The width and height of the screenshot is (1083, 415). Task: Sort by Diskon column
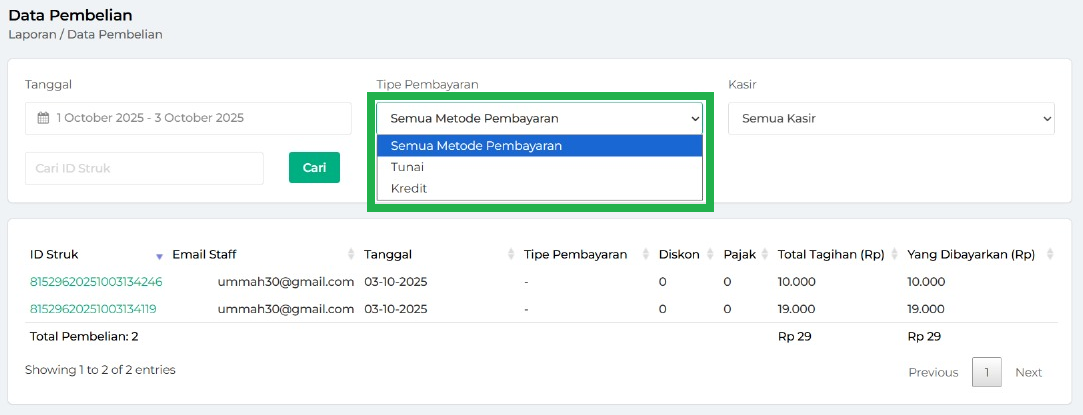pyautogui.click(x=710, y=255)
